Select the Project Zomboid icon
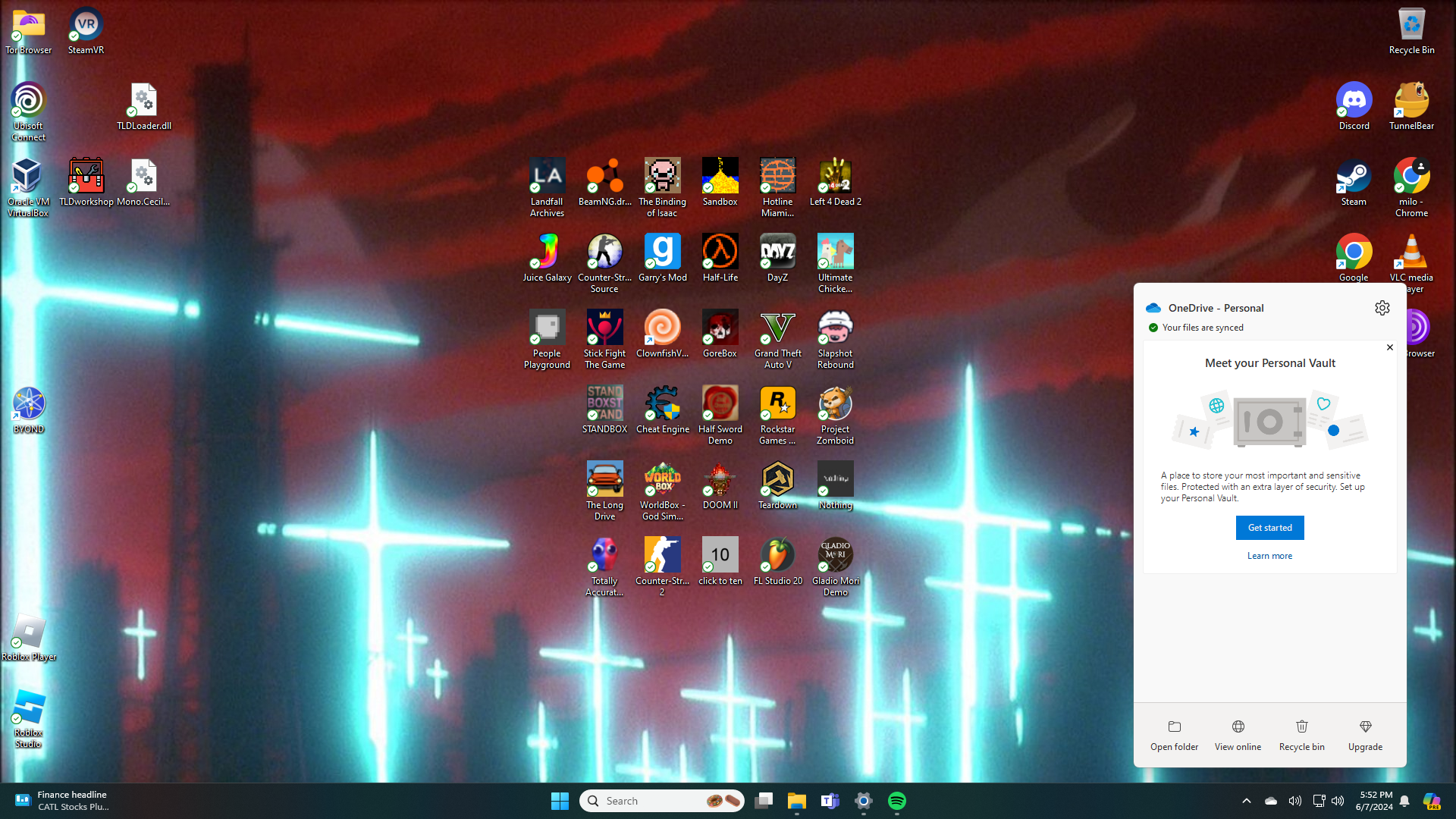The image size is (1456, 819). (x=835, y=404)
